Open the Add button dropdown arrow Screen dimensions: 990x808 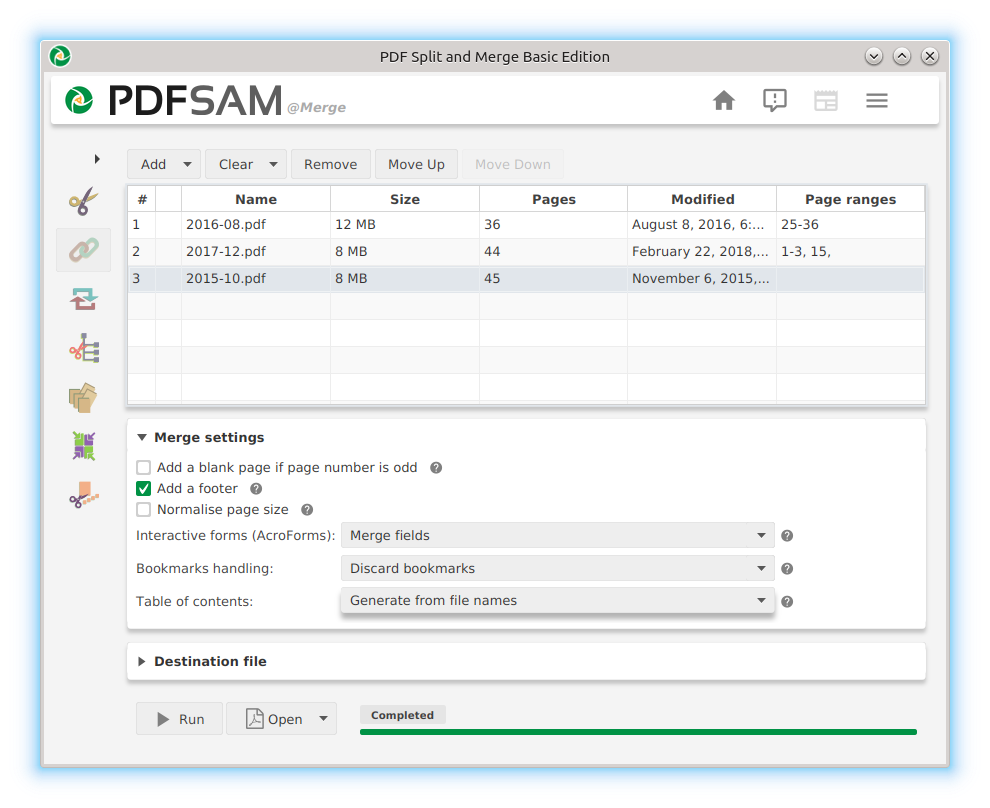(187, 164)
